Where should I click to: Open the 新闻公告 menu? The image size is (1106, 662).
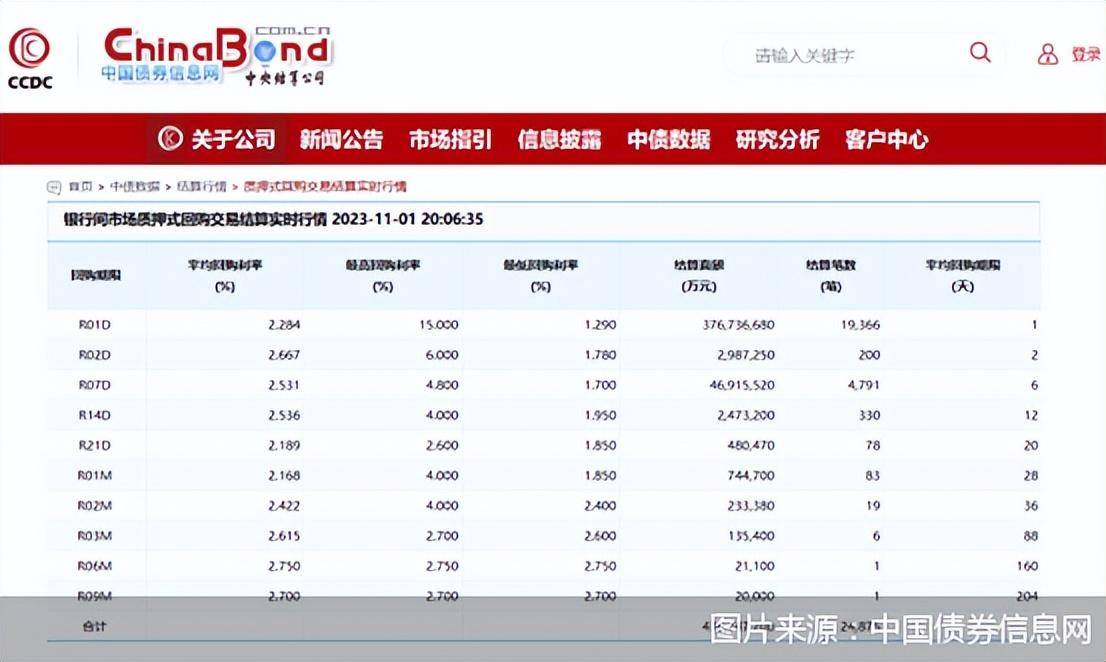[x=341, y=139]
